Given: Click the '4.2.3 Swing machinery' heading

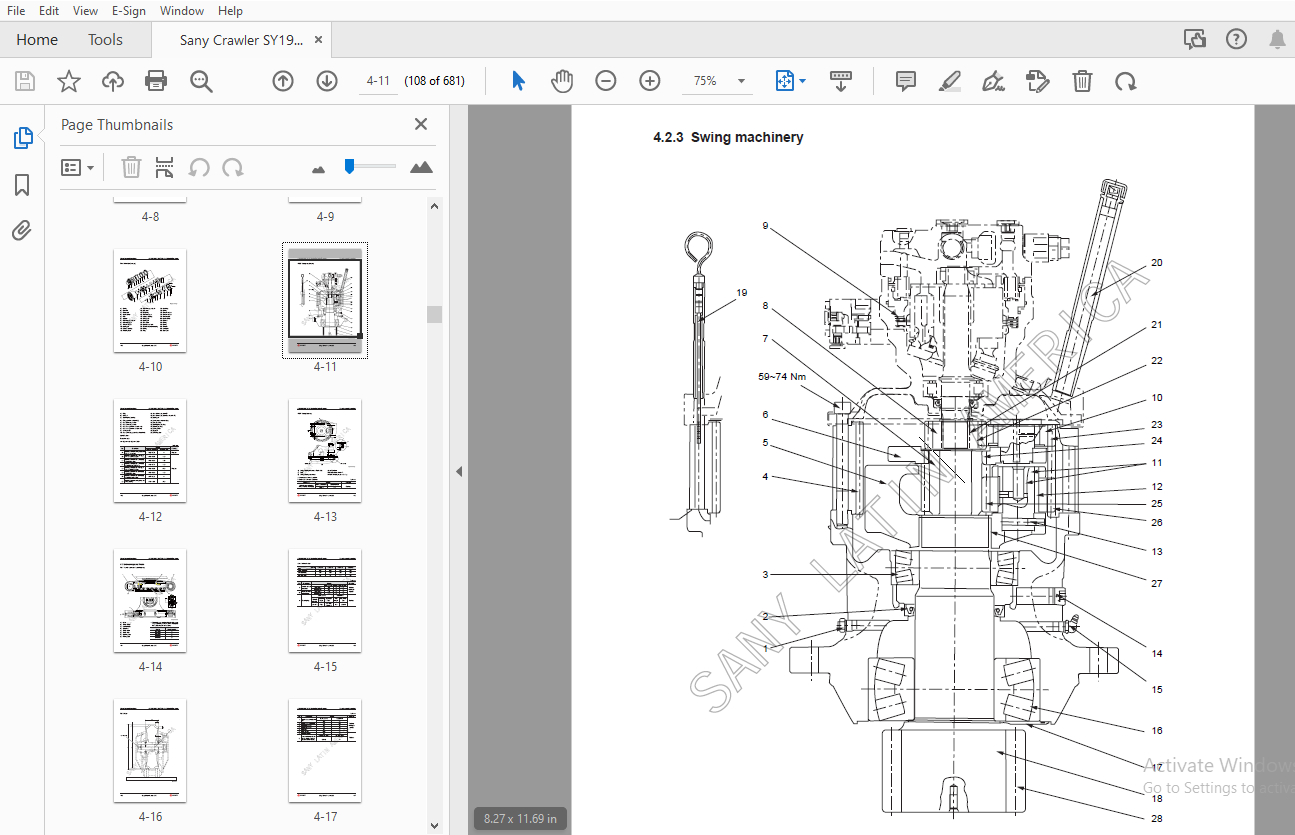Looking at the screenshot, I should tap(728, 138).
